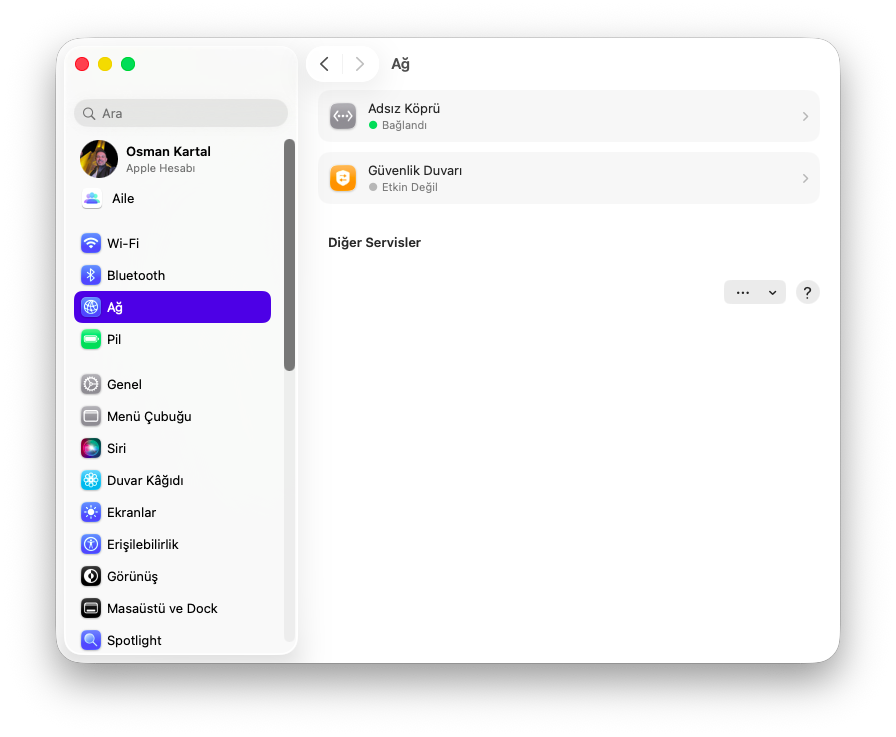This screenshot has height=737, width=896.
Task: Click the Erişilebilirlik accessibility icon
Action: [x=91, y=544]
